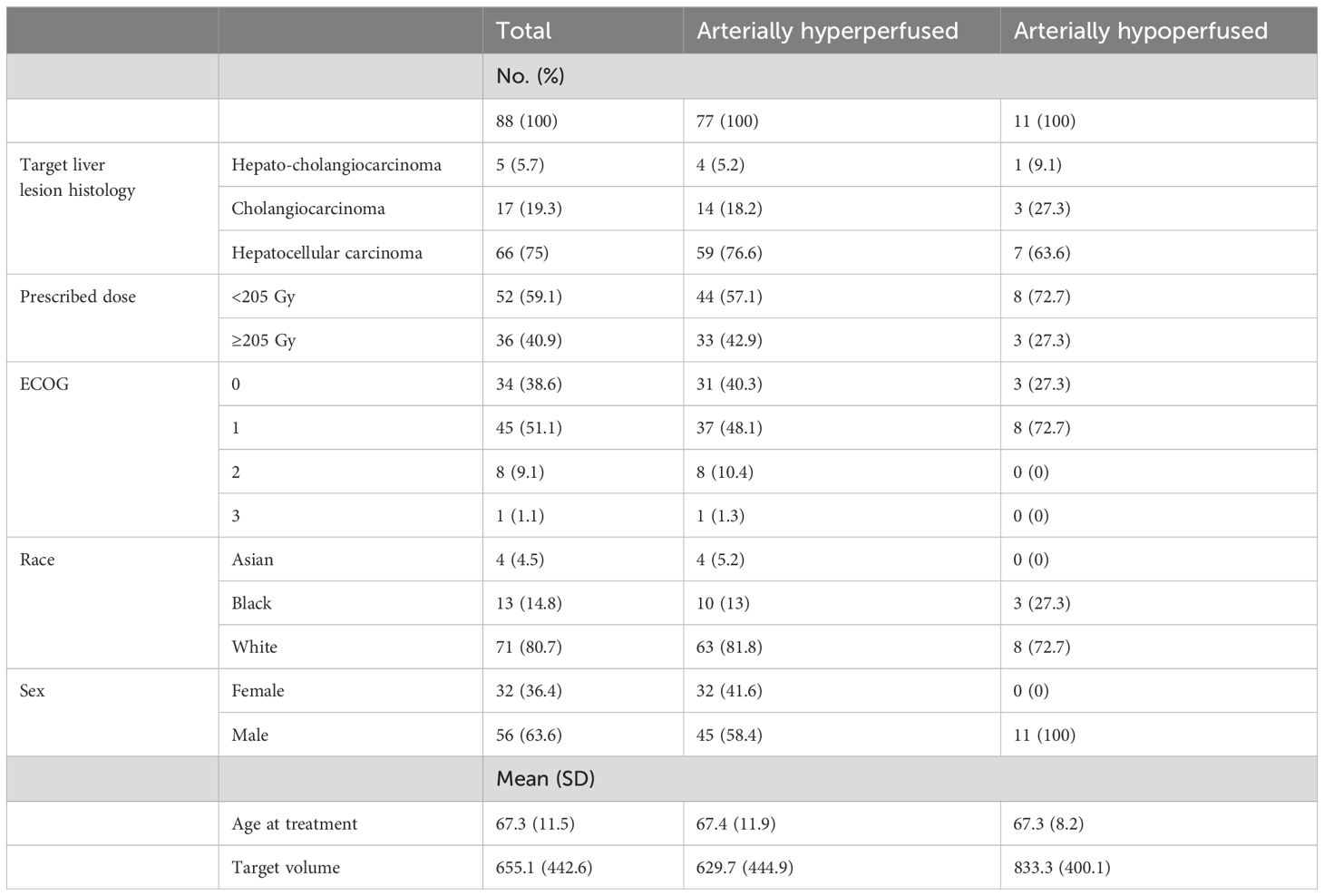
Task: Select the No. (%) subheader row
Action: [x=661, y=76]
